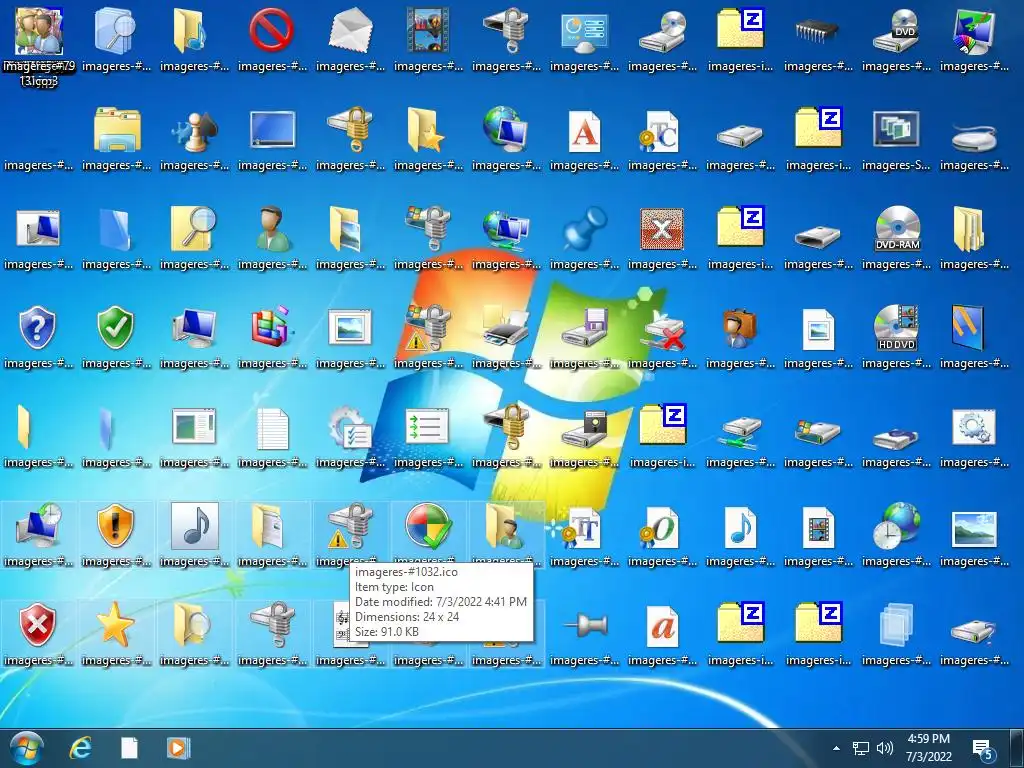Open the blank document taskbar item
1024x768 pixels.
click(129, 748)
